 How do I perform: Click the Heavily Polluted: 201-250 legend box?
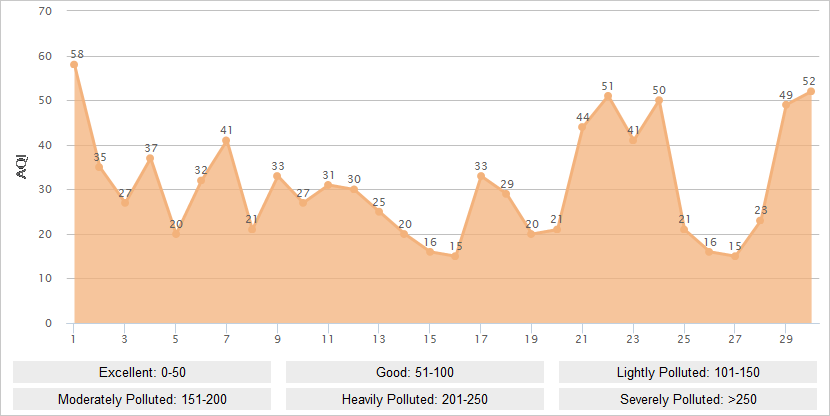(414, 397)
